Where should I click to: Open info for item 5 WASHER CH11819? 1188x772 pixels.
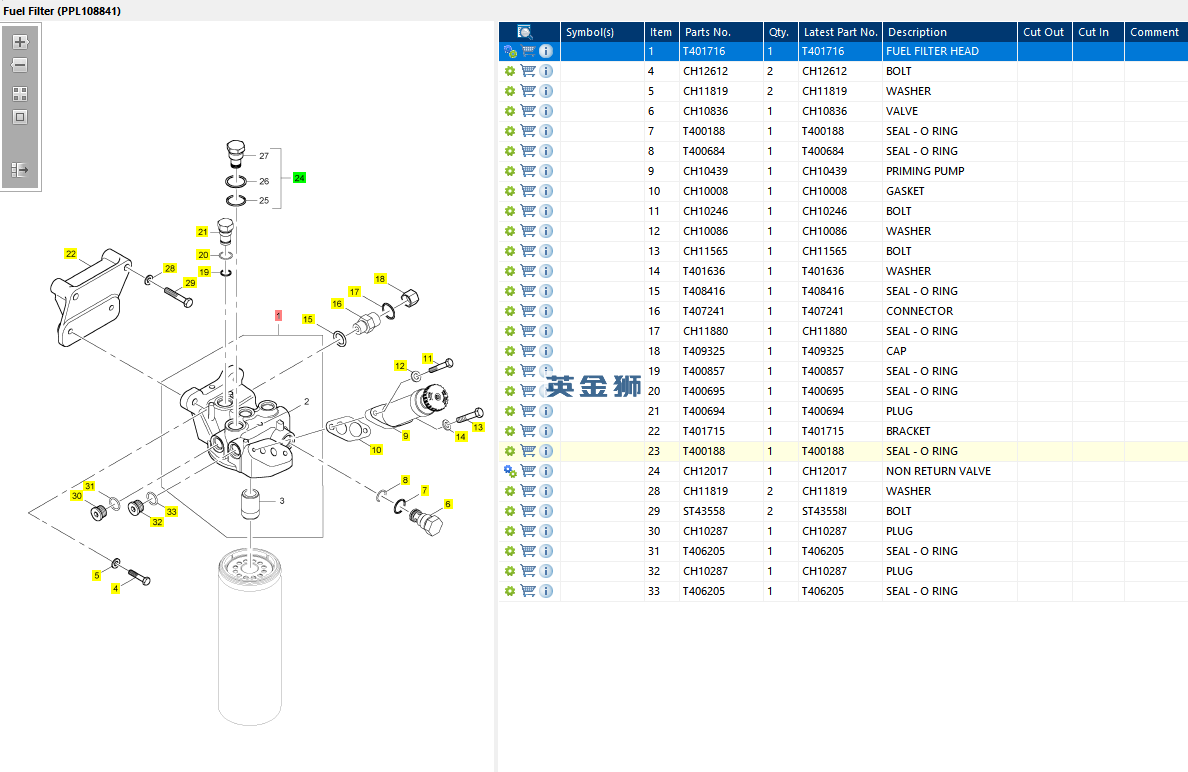coord(546,91)
